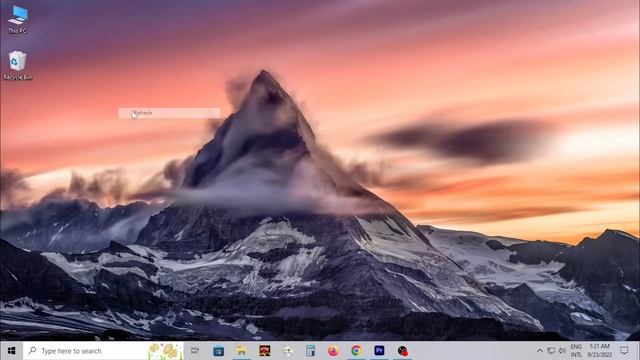Switch to Adobe Premiere Pro on the taskbar

click(x=379, y=351)
